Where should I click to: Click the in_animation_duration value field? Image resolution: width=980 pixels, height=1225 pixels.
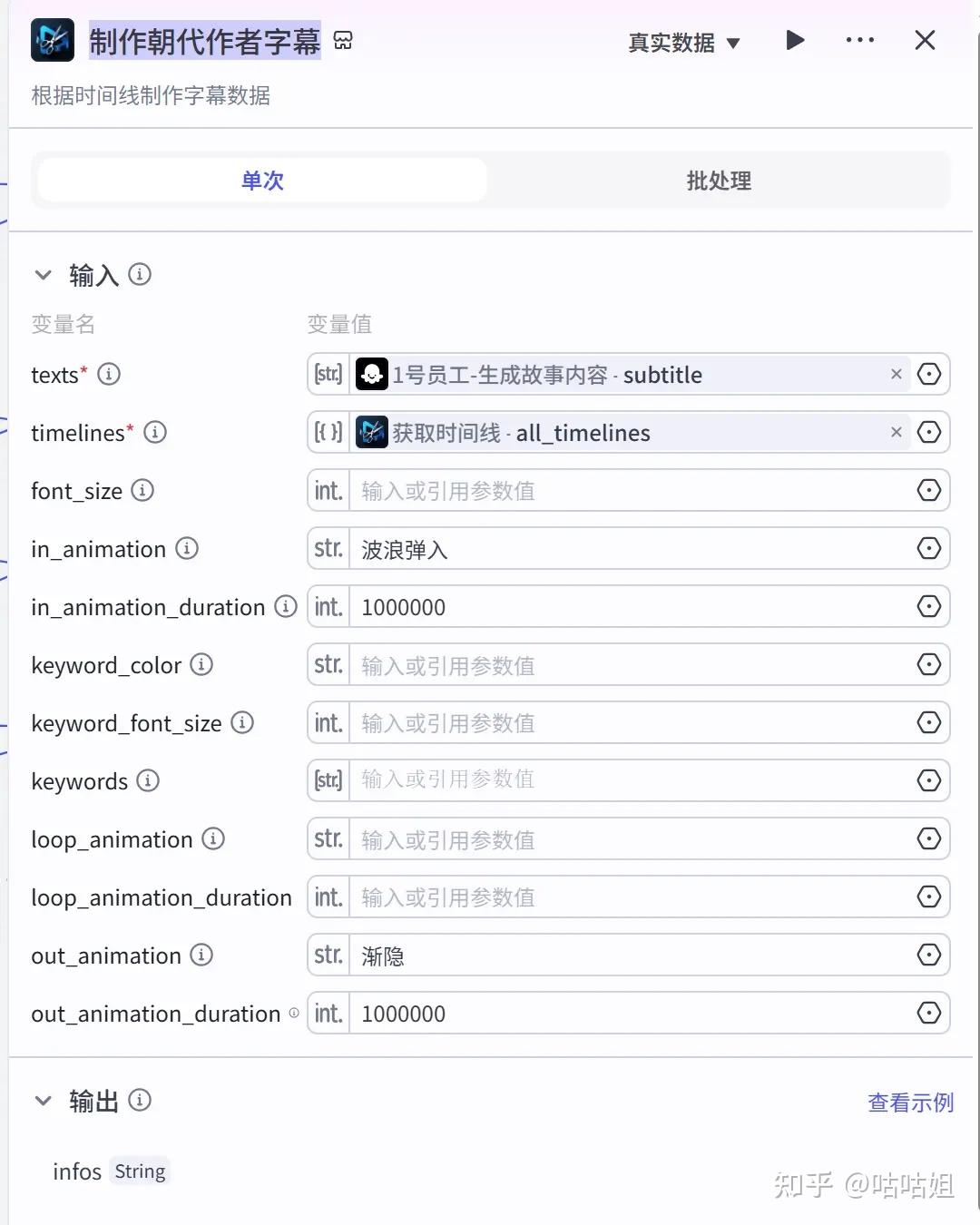pyautogui.click(x=631, y=607)
